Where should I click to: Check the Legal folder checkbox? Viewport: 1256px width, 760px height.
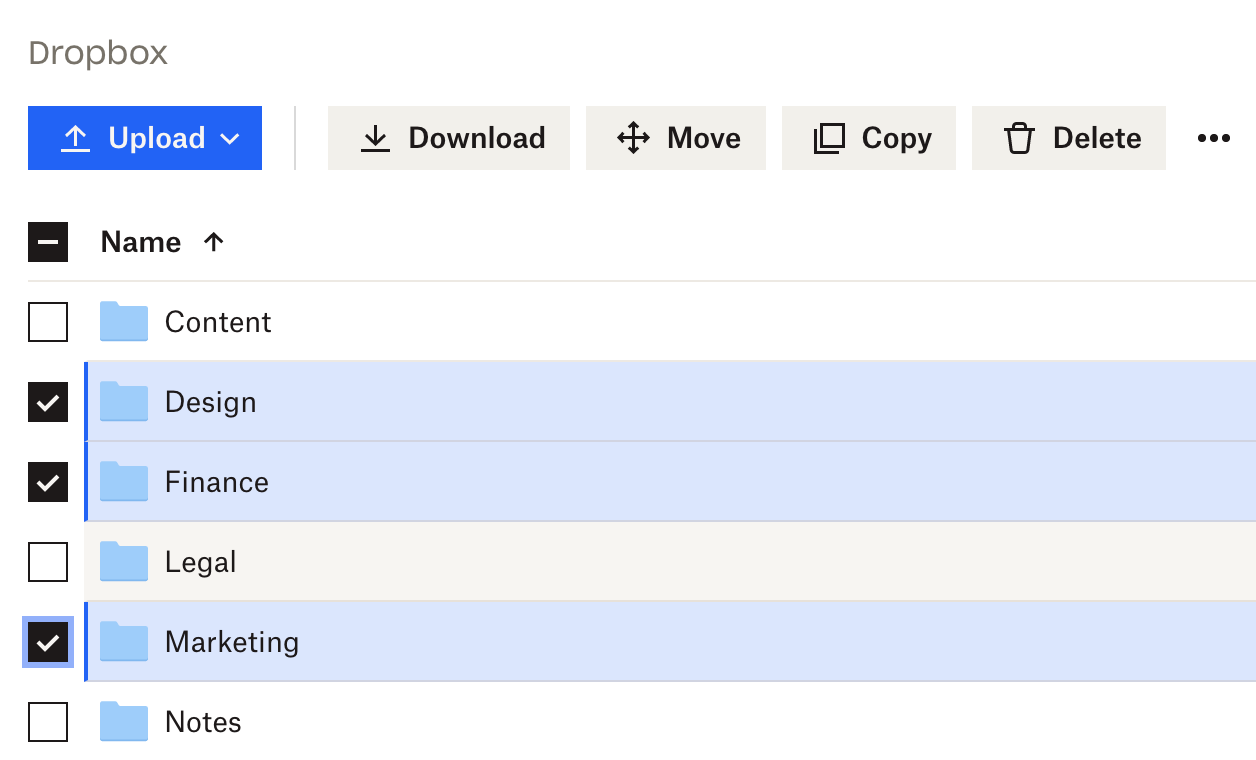tap(48, 562)
